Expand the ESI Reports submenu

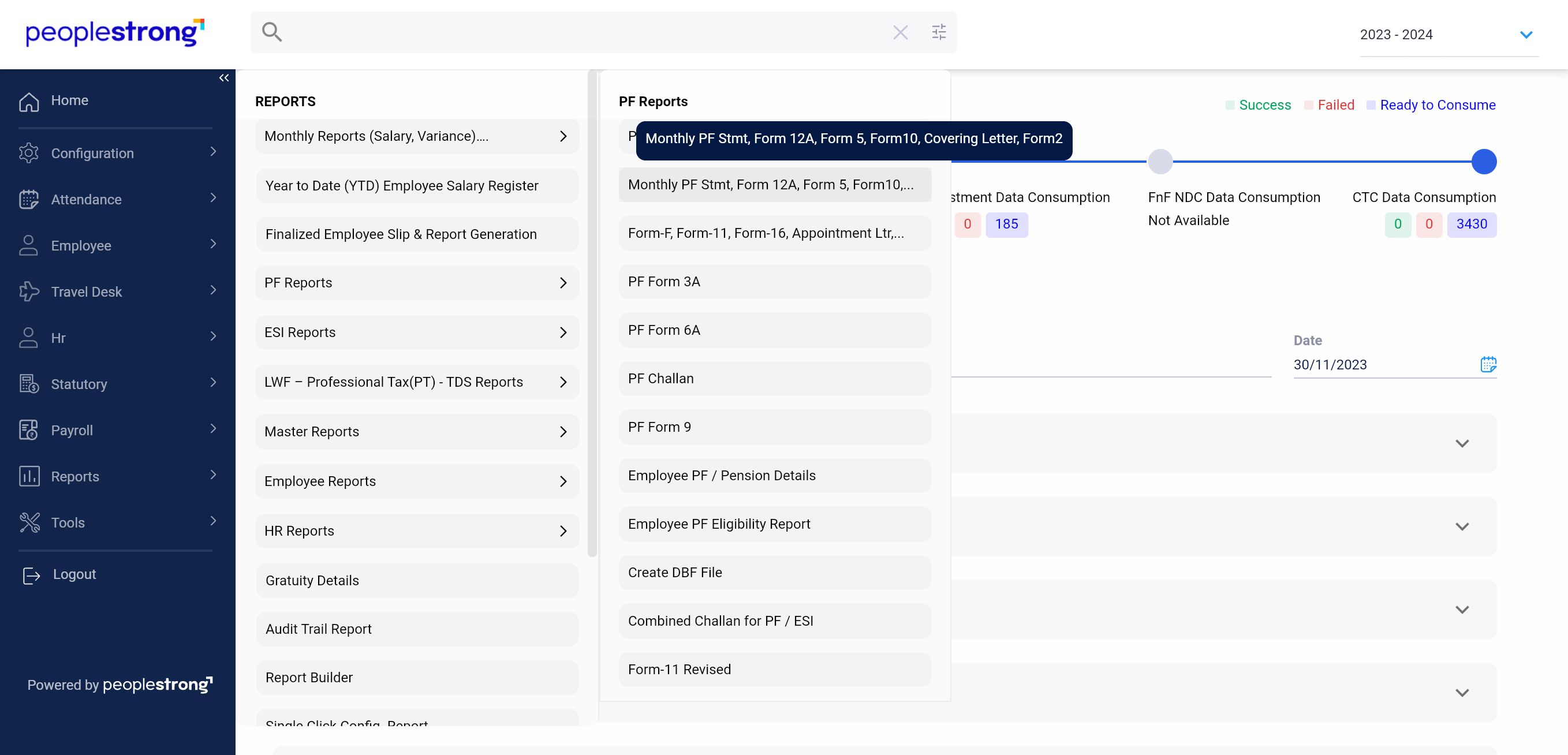(x=416, y=332)
